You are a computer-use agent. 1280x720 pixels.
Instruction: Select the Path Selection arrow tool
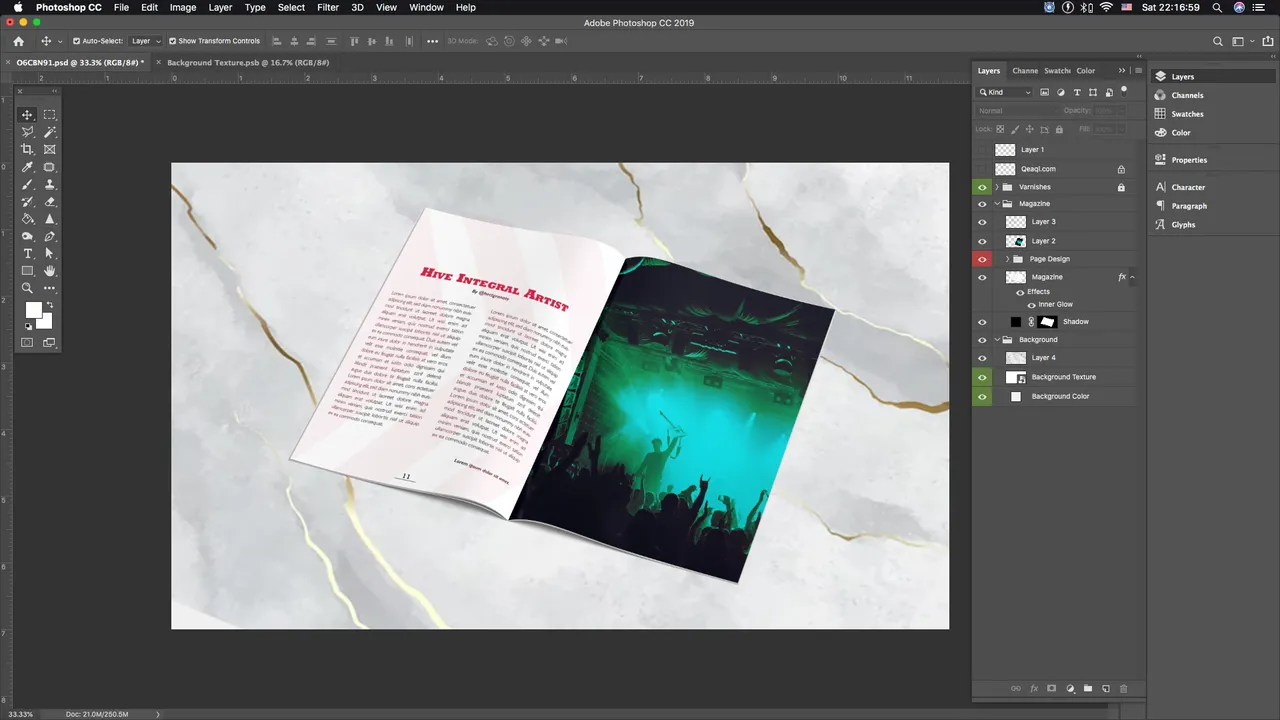coord(49,254)
